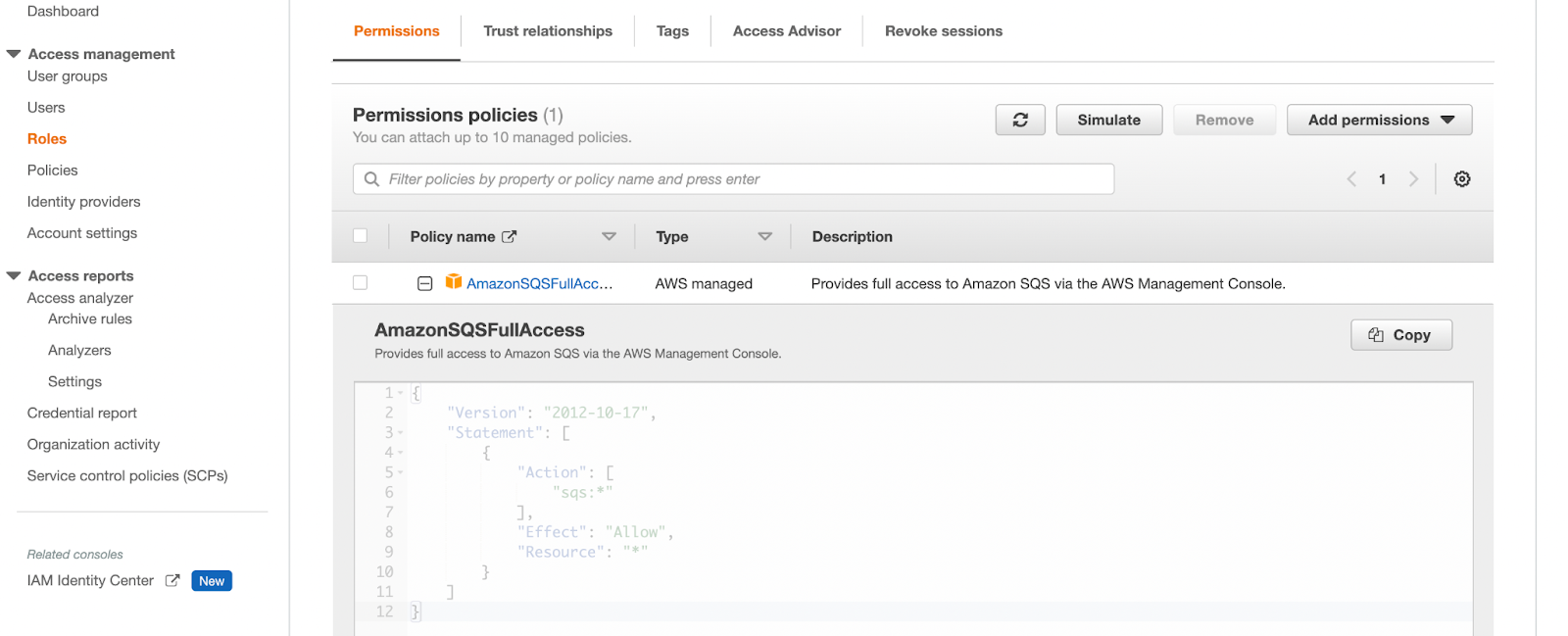Image resolution: width=1568 pixels, height=636 pixels.
Task: Focus the Filter policies search field
Action: pos(733,179)
